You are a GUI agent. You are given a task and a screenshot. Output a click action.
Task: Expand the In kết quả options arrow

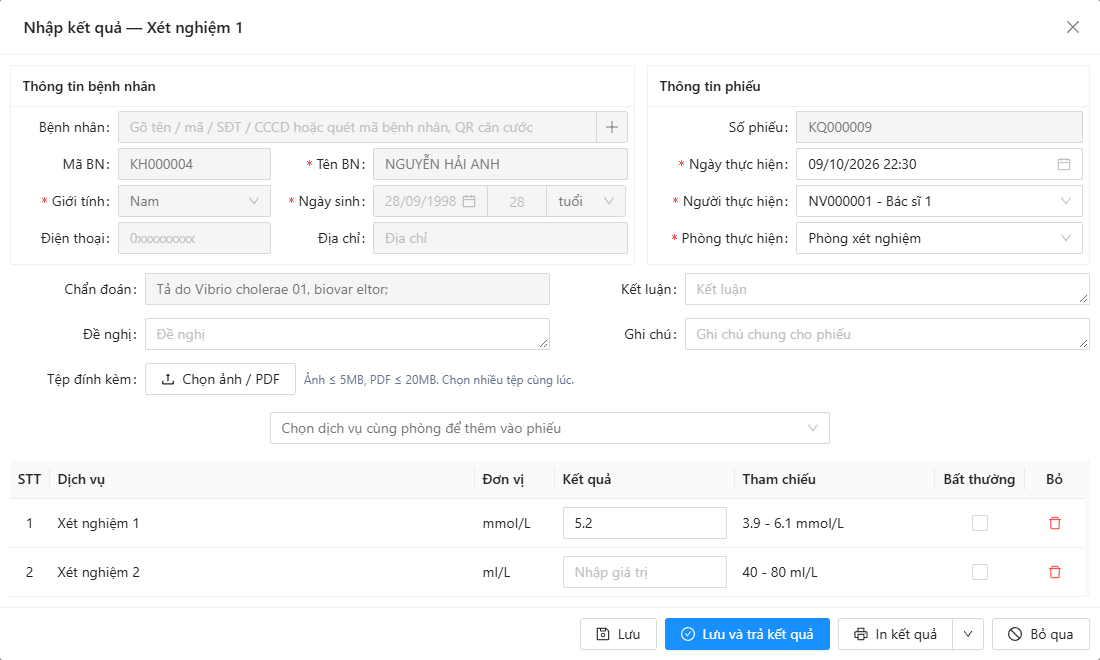[968, 634]
